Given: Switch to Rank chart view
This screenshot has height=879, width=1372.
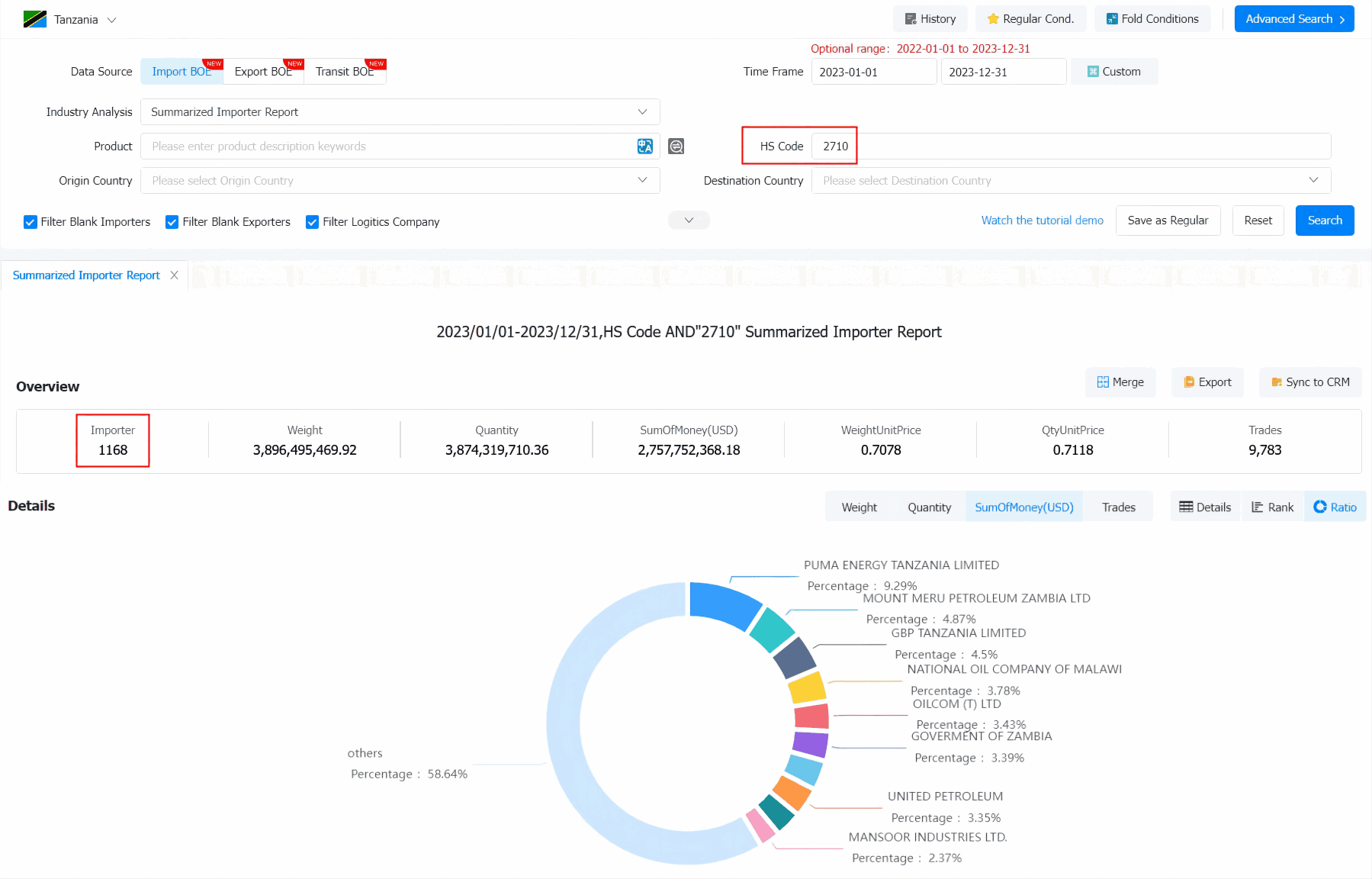Looking at the screenshot, I should (1273, 507).
